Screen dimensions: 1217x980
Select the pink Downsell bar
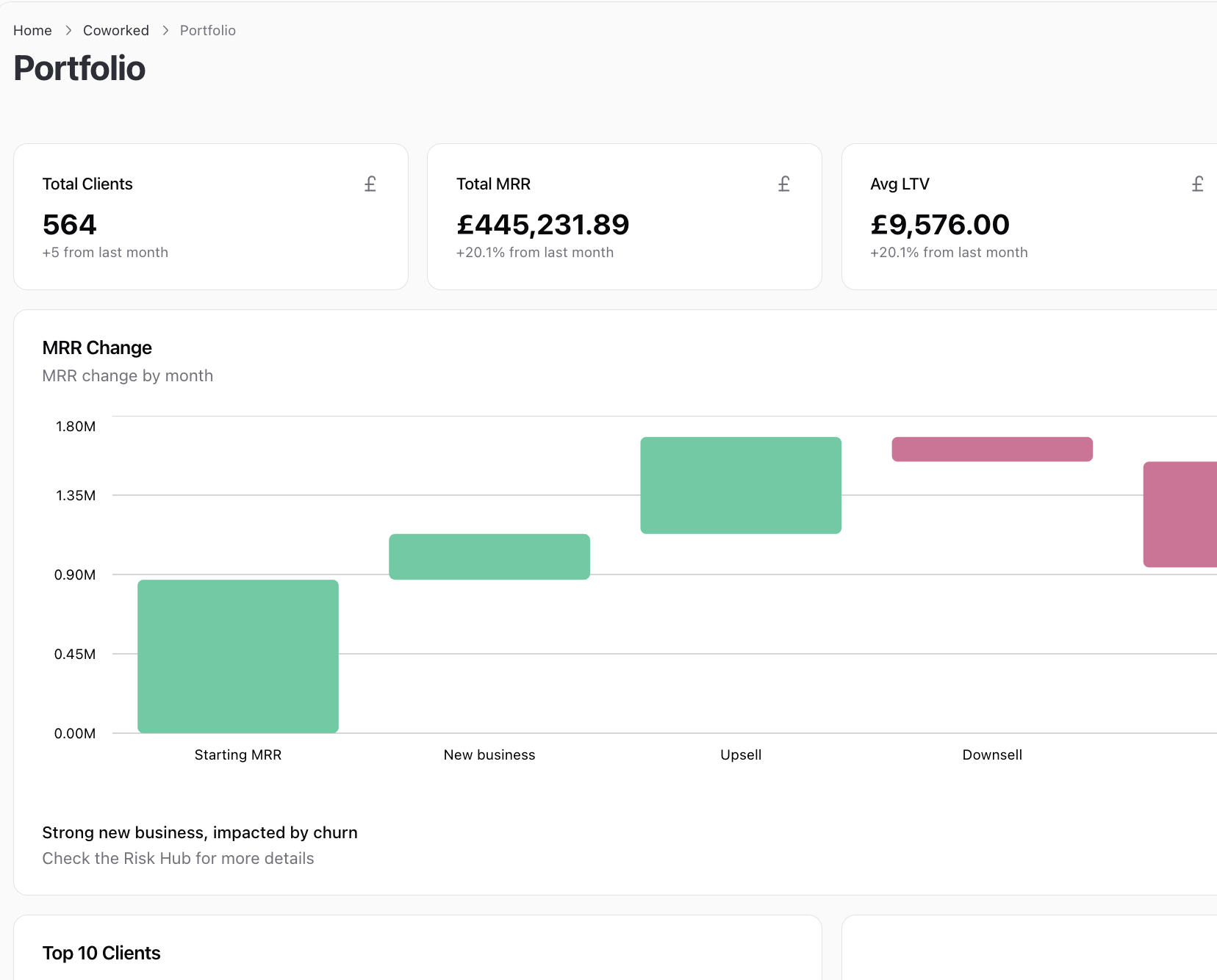coord(991,449)
